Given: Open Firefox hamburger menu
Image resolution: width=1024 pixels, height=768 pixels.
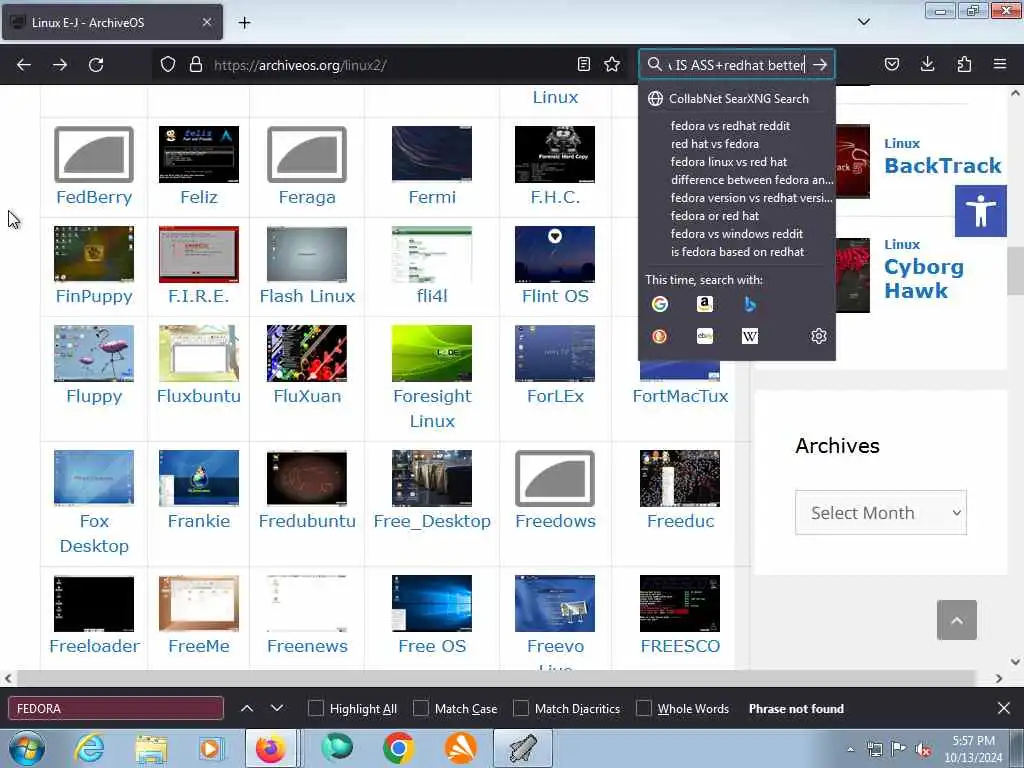Looking at the screenshot, I should pos(1000,65).
